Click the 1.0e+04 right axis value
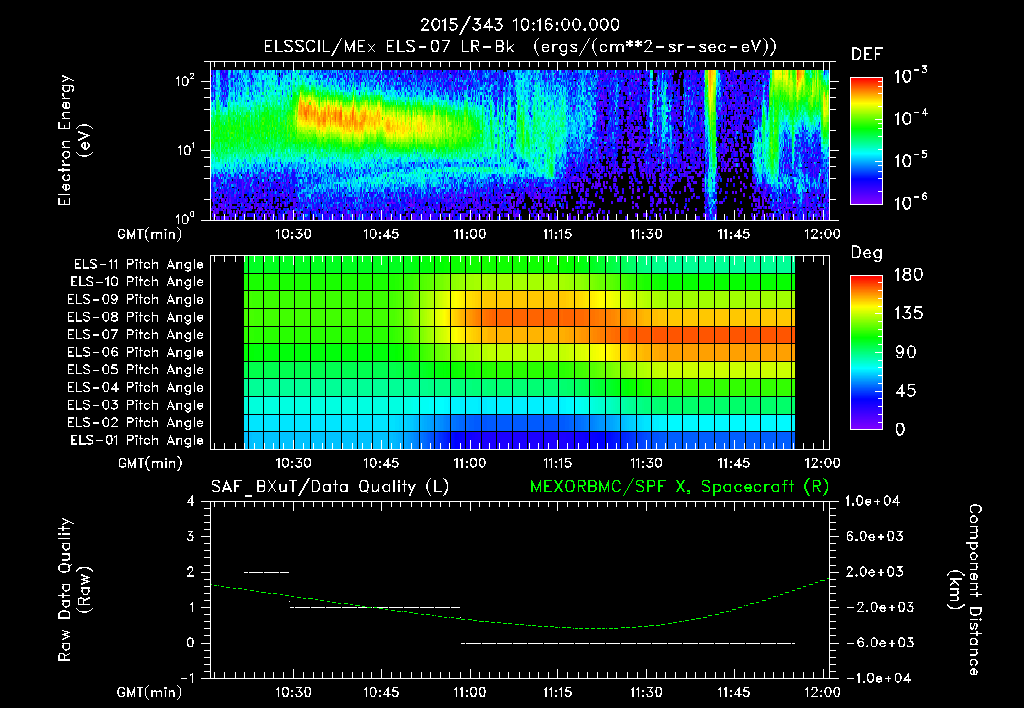 (x=872, y=502)
